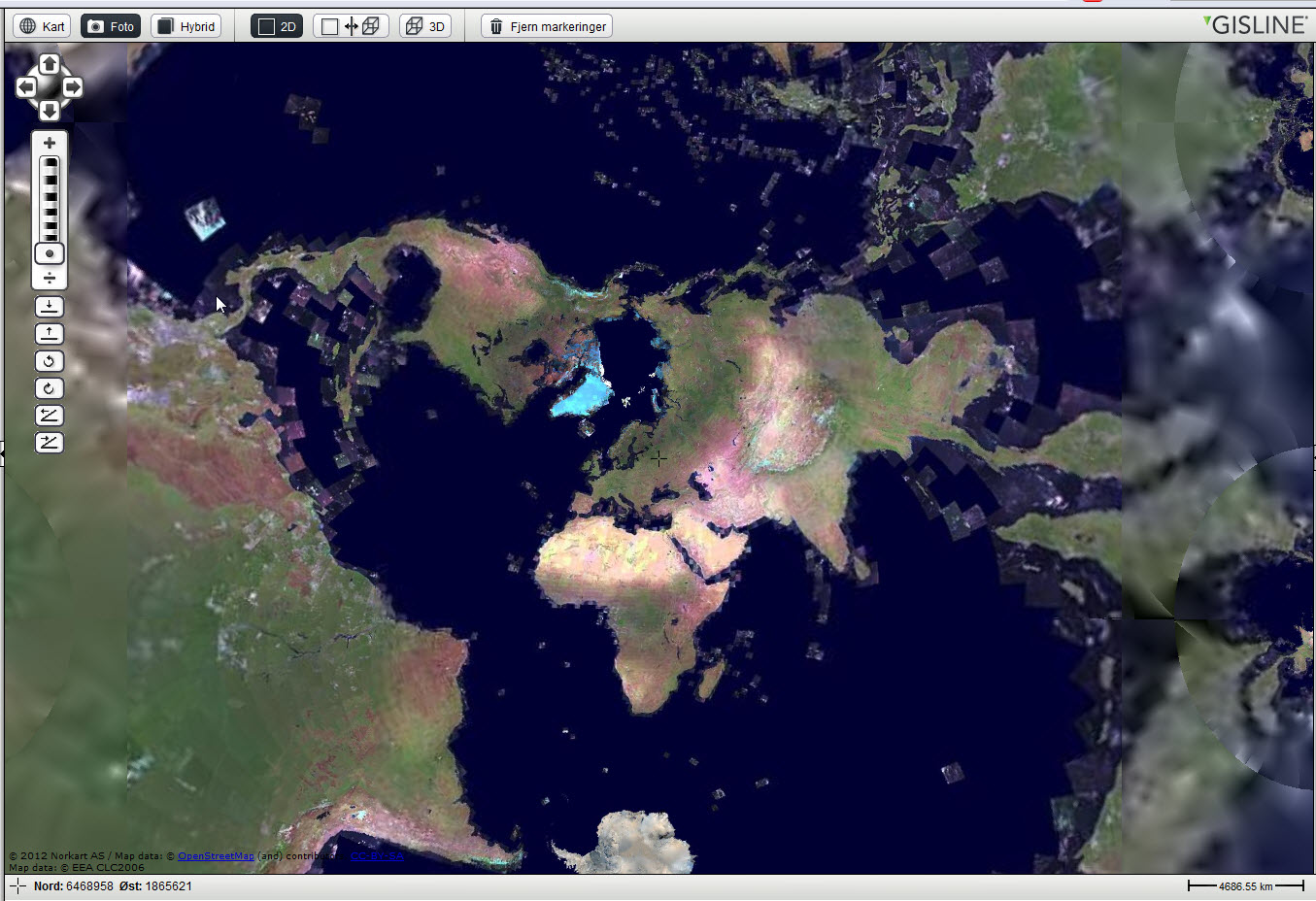Click the tilt-up arrow icon
Image resolution: width=1316 pixels, height=901 pixels.
point(50,334)
